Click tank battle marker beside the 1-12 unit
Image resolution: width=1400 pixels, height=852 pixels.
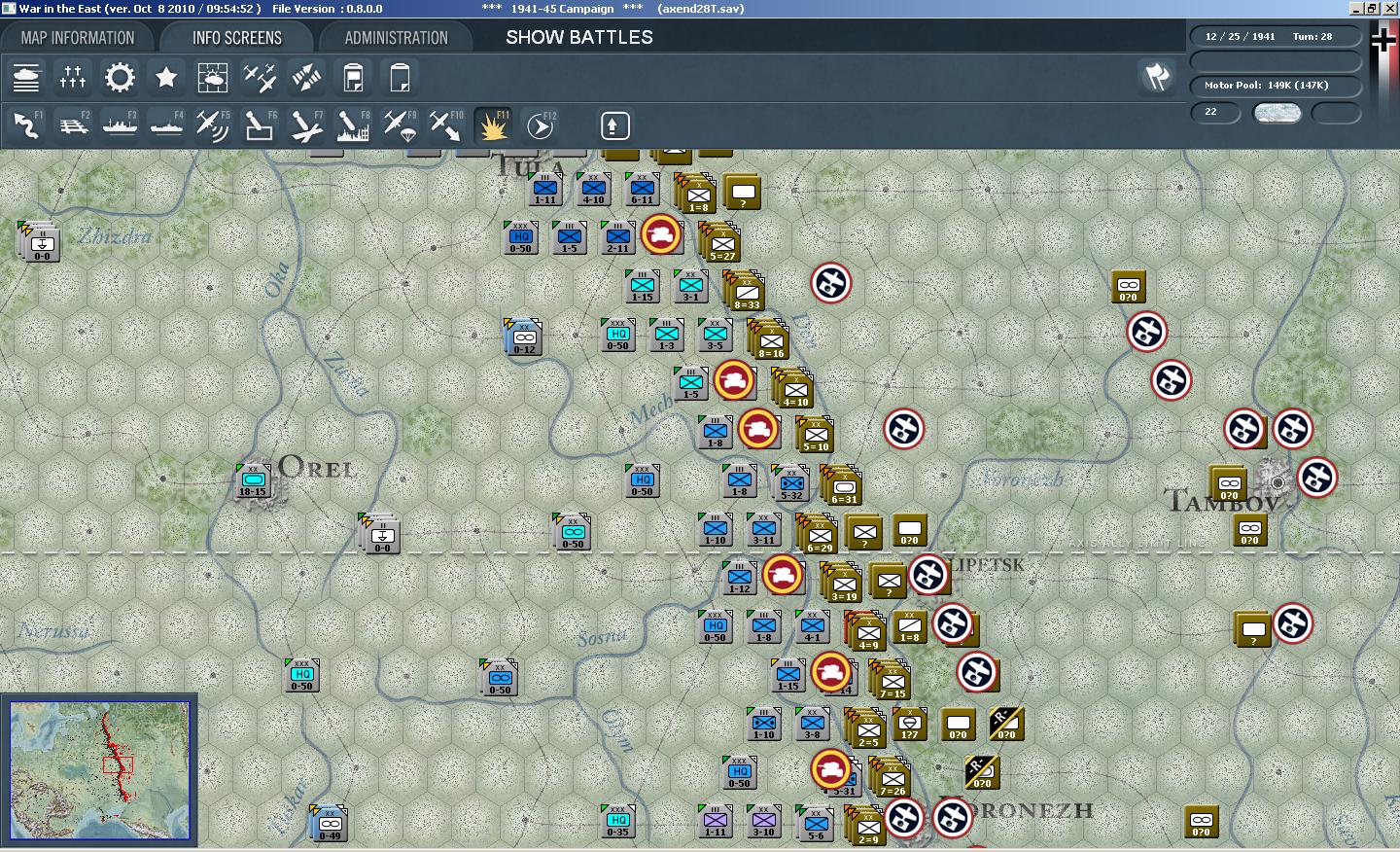click(x=784, y=575)
